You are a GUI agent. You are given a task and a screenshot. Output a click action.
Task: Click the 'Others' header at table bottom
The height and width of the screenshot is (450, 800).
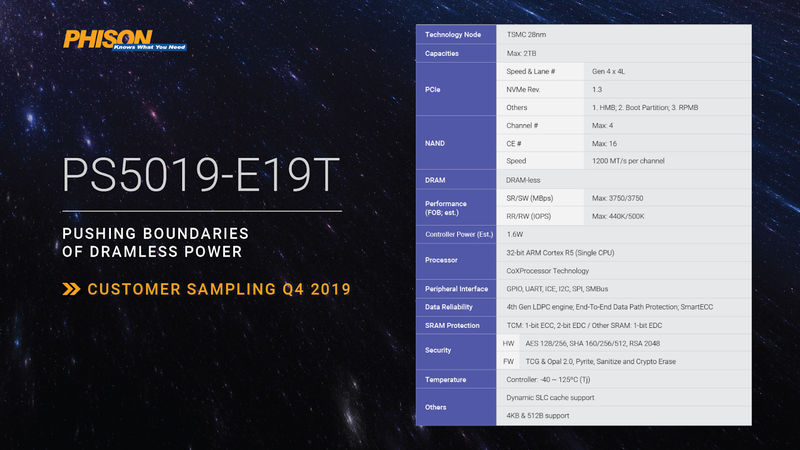coord(456,407)
